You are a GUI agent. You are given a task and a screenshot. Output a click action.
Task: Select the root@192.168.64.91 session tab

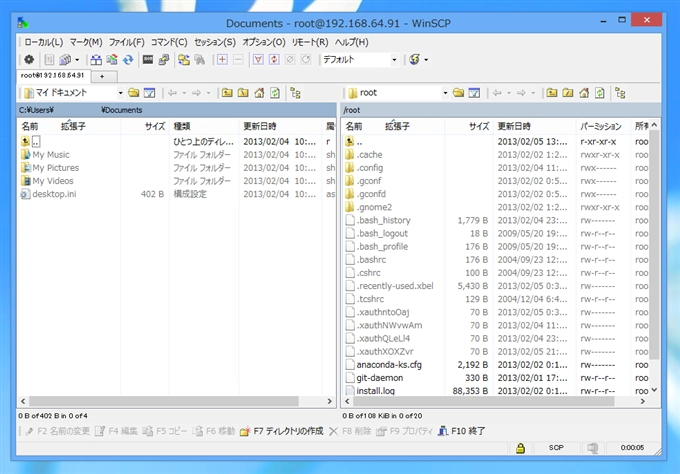click(53, 75)
